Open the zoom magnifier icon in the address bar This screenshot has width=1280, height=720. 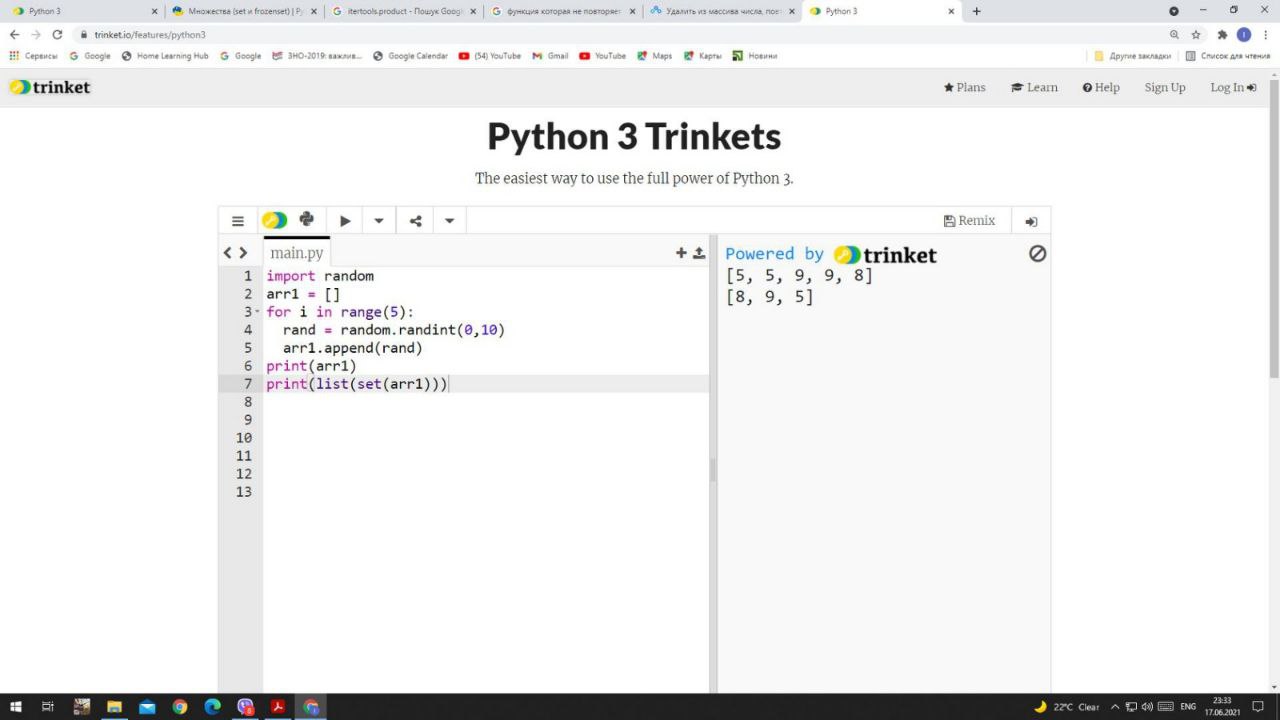[x=1174, y=34]
